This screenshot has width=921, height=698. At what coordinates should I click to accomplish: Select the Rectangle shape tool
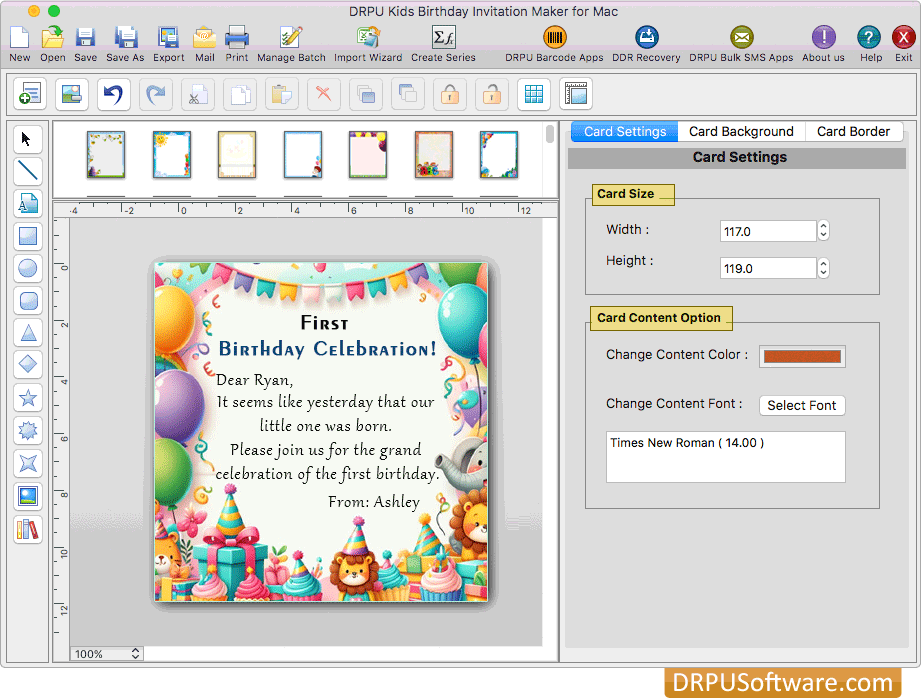[x=27, y=236]
